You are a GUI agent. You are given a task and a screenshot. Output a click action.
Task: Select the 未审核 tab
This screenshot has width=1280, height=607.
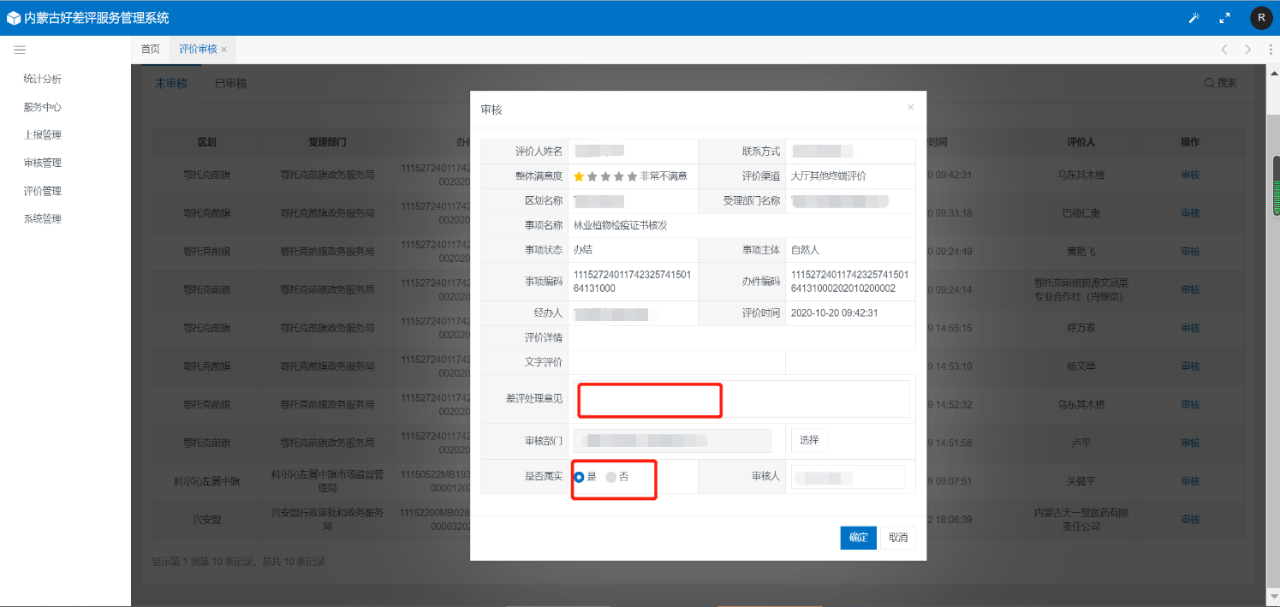tap(171, 83)
